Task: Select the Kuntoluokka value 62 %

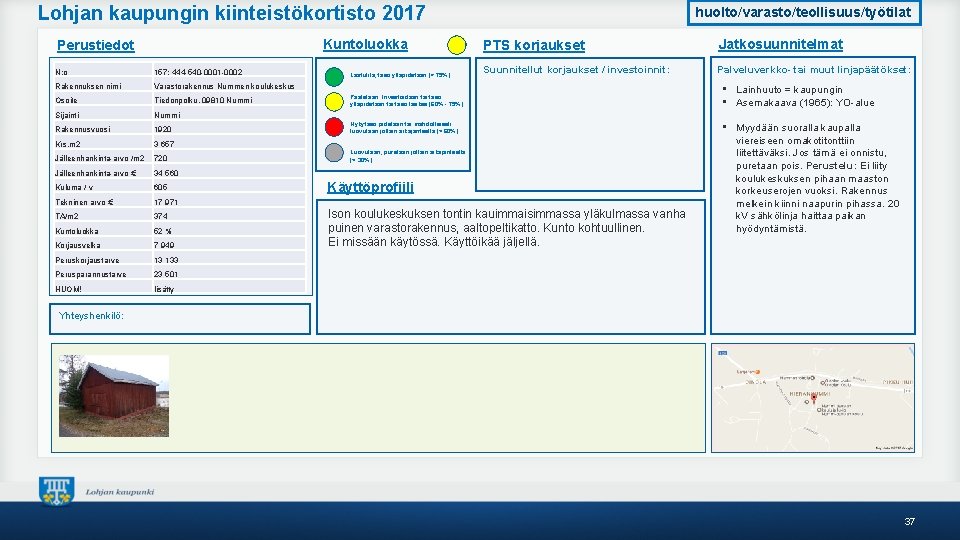Action: [x=162, y=231]
